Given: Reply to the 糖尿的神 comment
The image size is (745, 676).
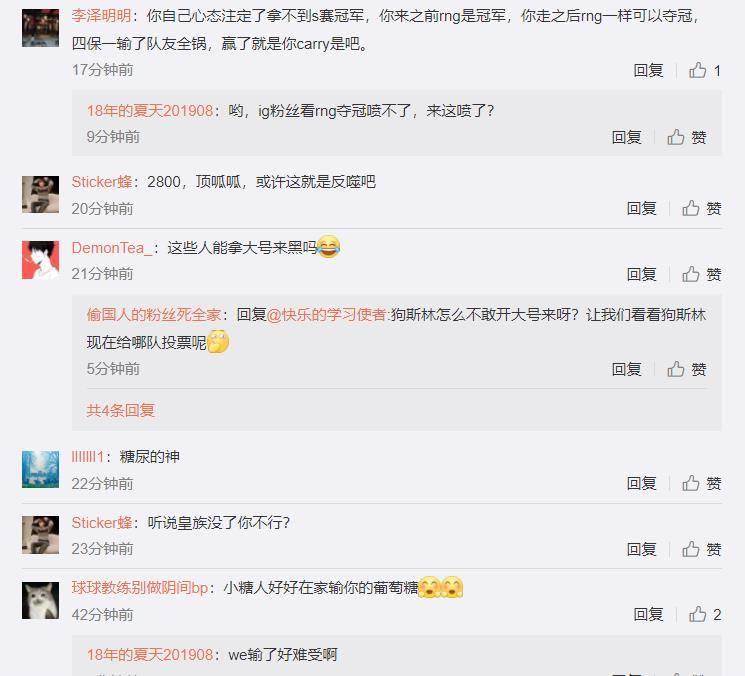Looking at the screenshot, I should [641, 484].
